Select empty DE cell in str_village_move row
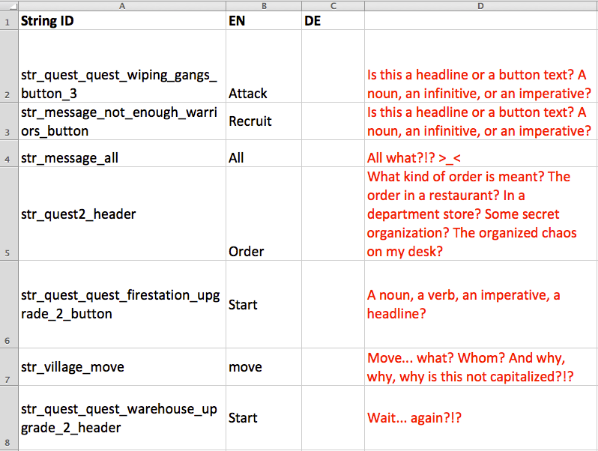 (333, 367)
